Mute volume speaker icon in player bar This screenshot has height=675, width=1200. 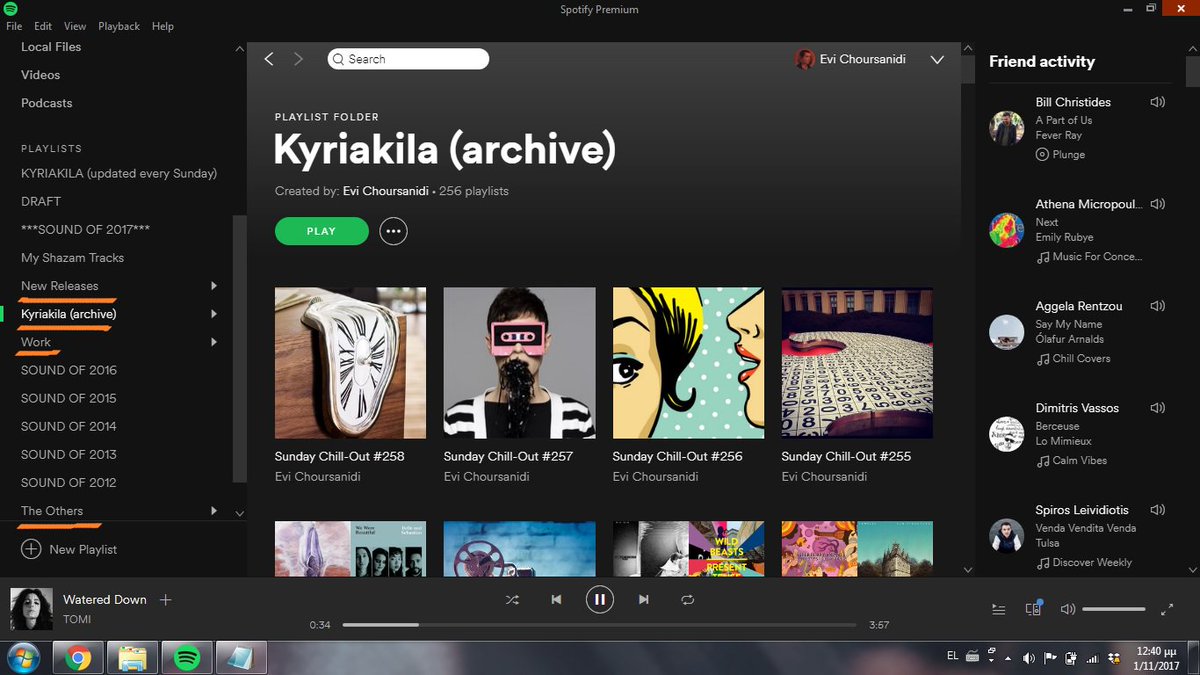coord(1067,609)
